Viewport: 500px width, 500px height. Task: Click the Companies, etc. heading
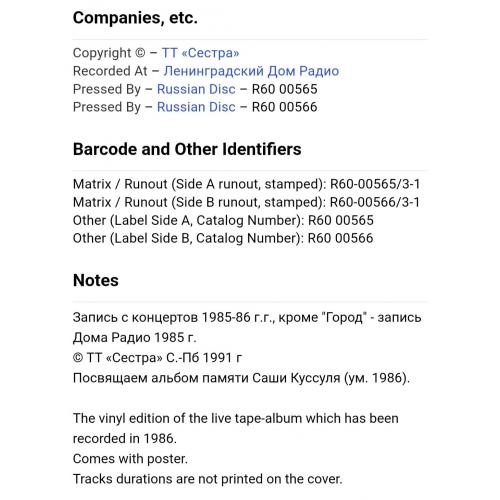coord(135,18)
